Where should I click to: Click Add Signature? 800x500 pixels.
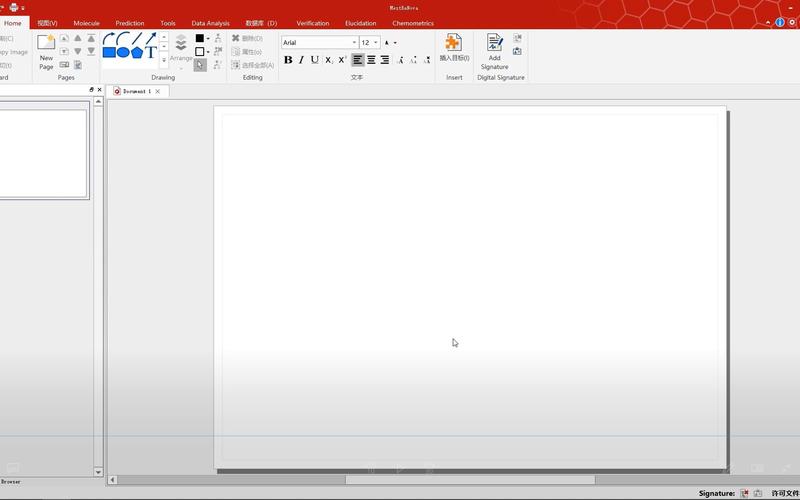tap(494, 52)
